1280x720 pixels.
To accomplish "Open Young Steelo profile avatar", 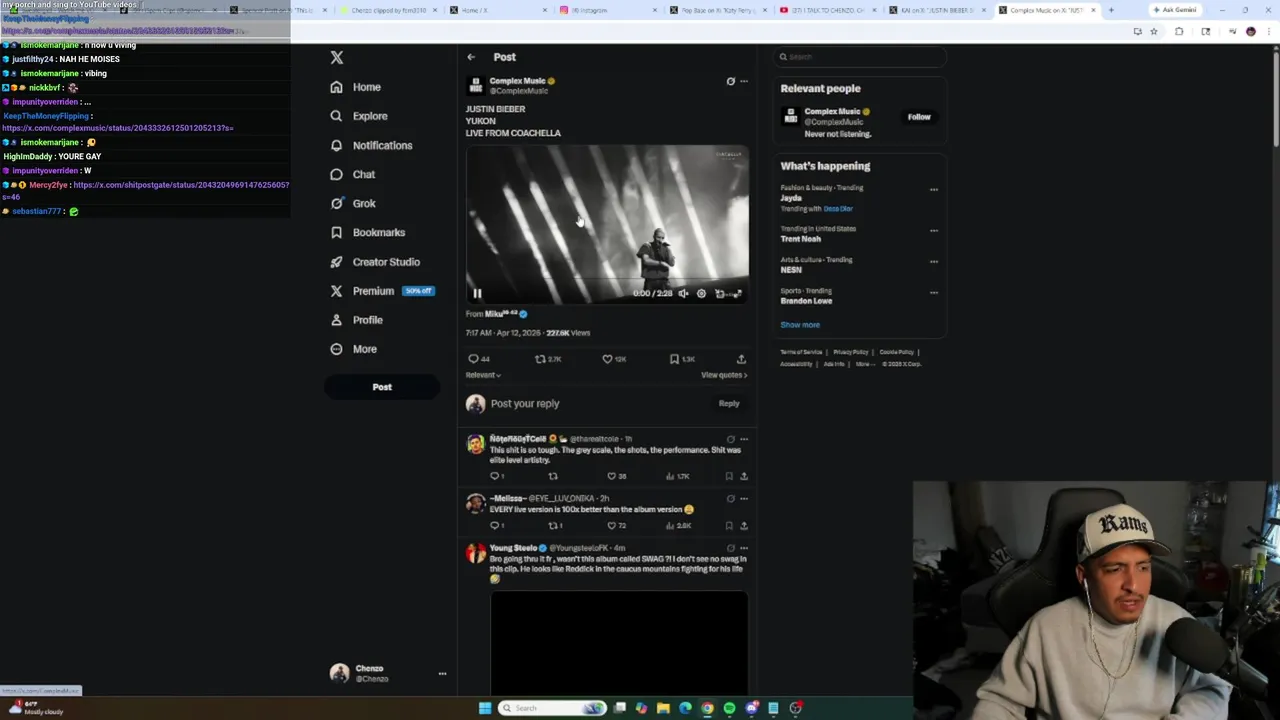I will 475,554.
